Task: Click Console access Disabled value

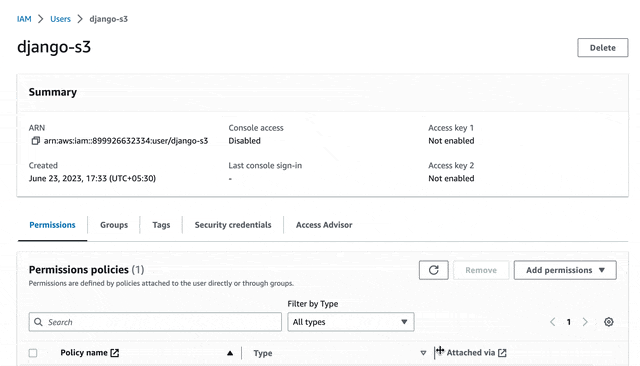Action: tap(244, 141)
